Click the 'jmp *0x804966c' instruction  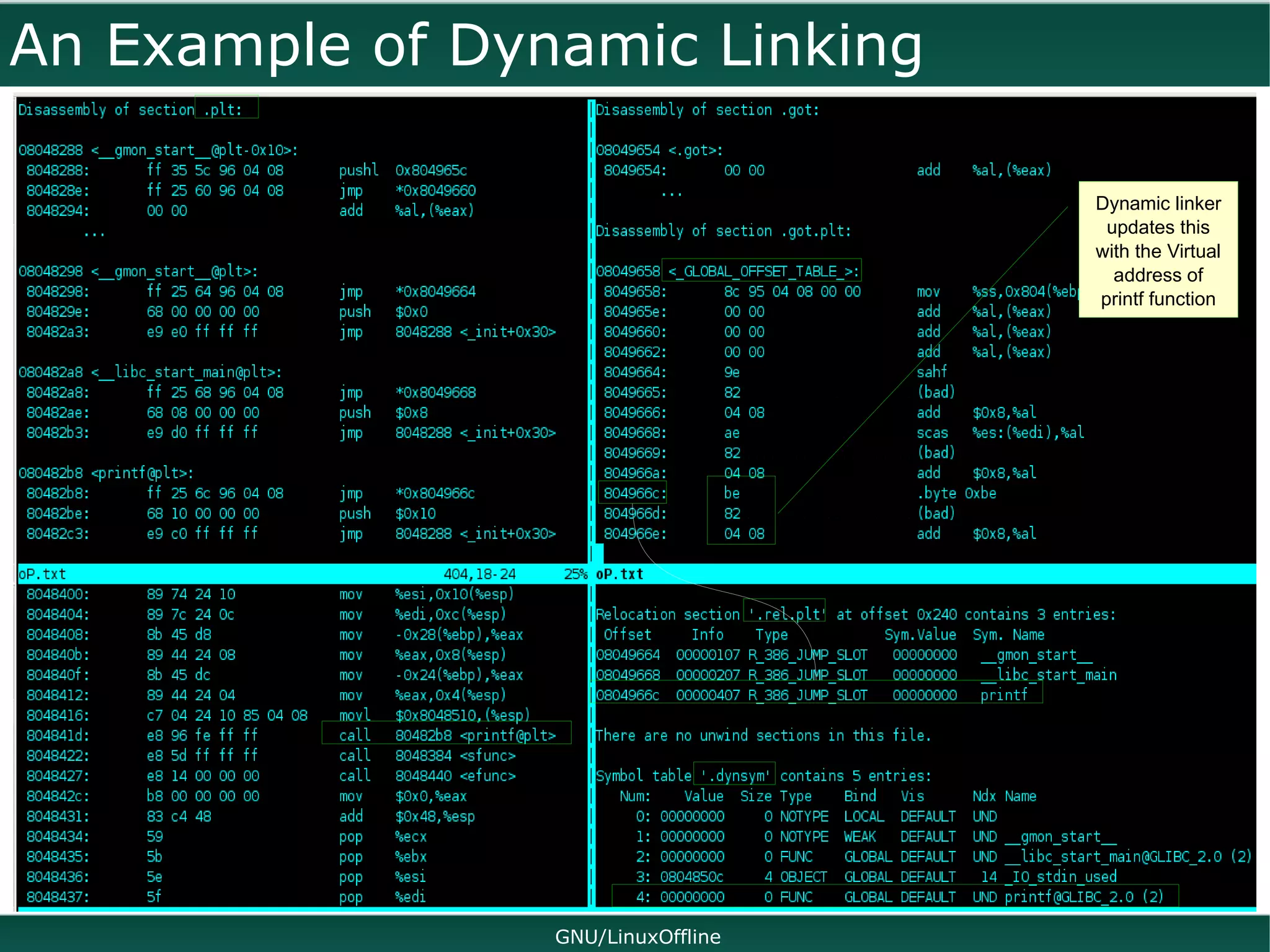407,493
